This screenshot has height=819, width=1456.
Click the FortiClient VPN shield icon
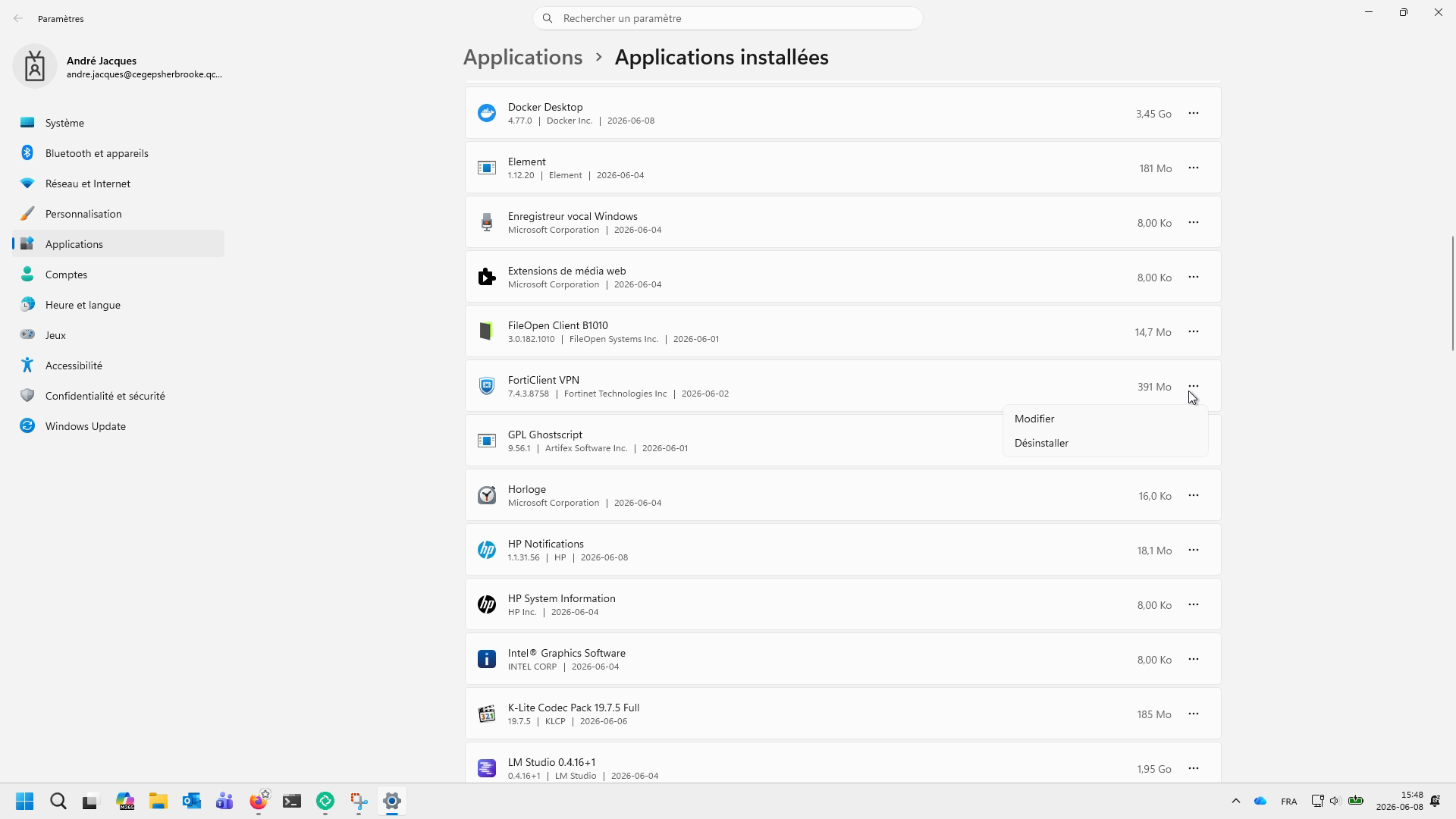click(487, 386)
